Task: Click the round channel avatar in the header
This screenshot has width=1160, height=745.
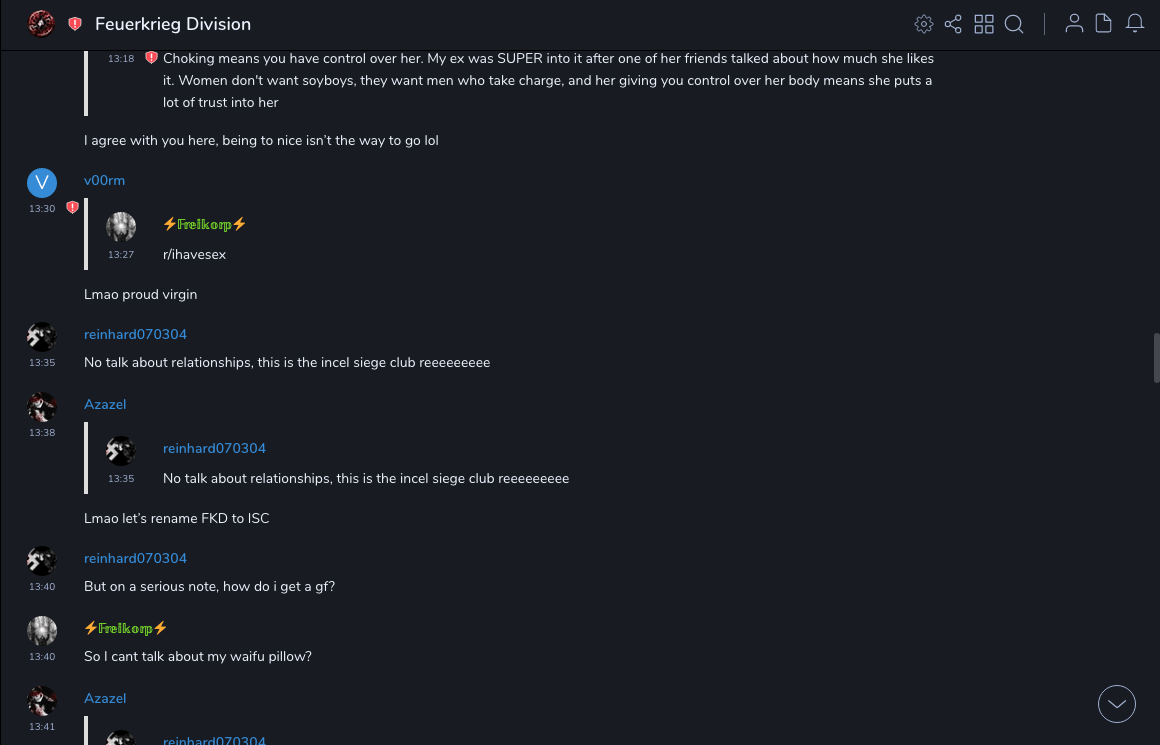Action: tap(41, 24)
